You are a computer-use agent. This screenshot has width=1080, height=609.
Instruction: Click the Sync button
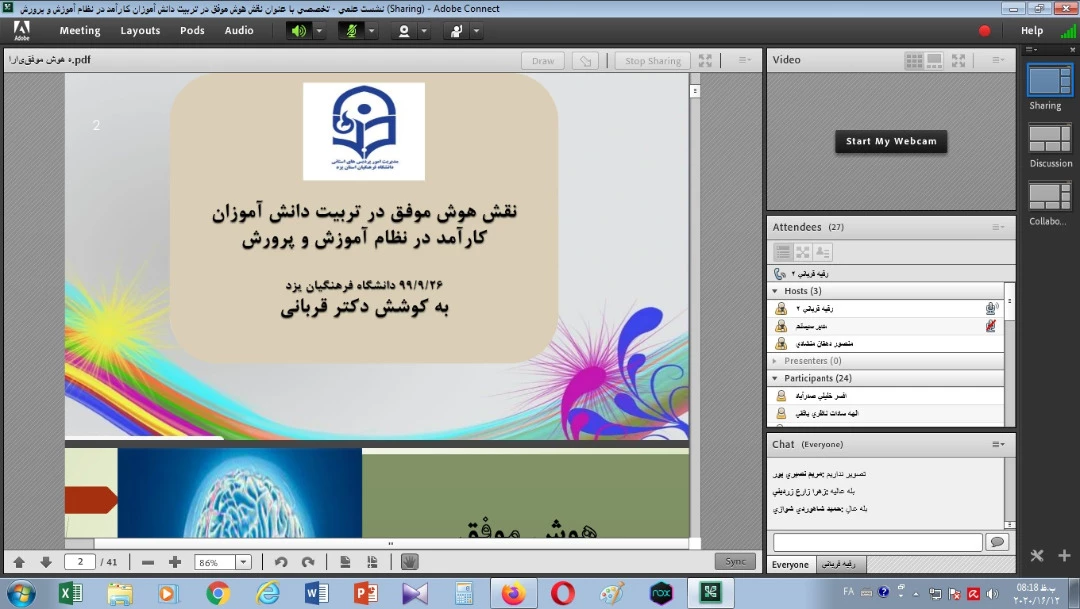tap(735, 562)
